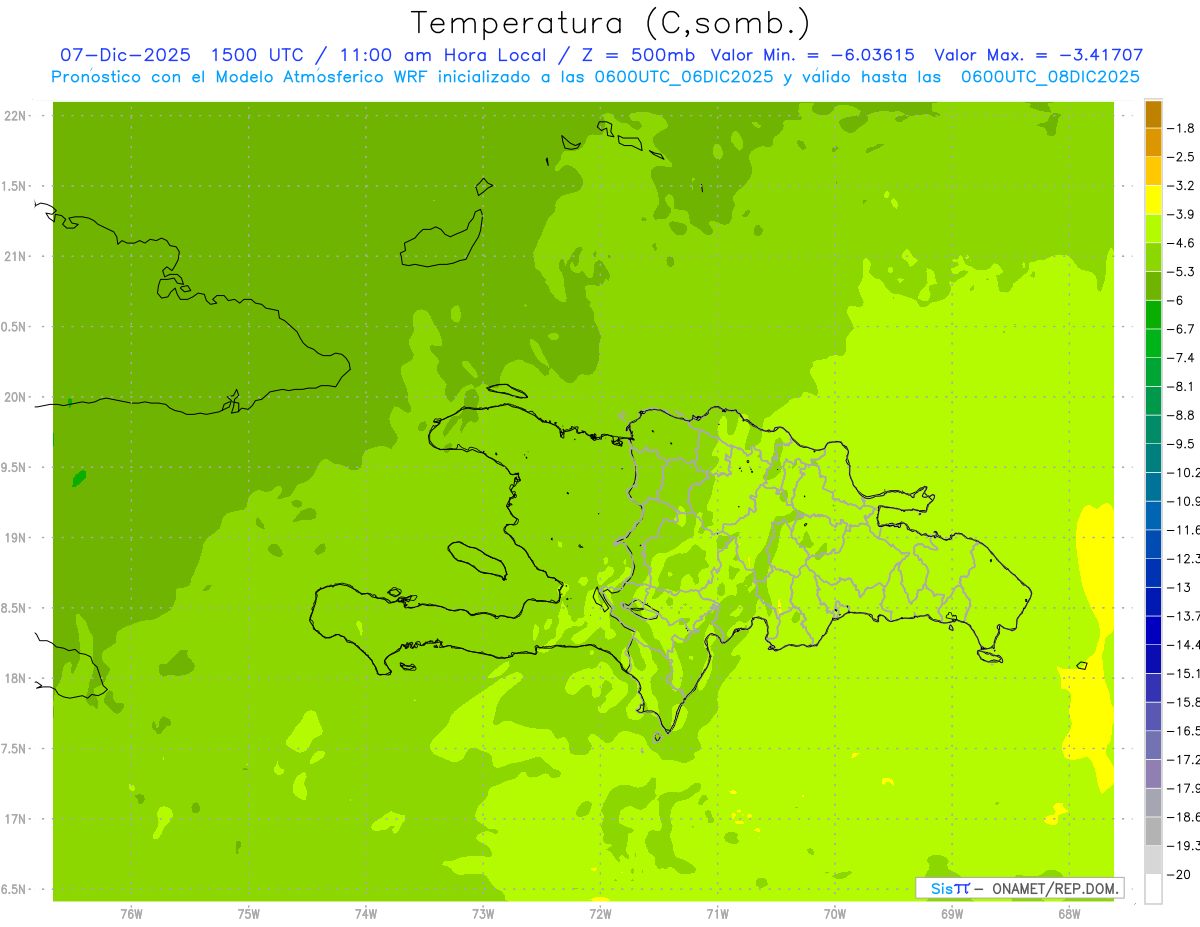Click the light green legend swatch below -4.6

click(x=1153, y=257)
